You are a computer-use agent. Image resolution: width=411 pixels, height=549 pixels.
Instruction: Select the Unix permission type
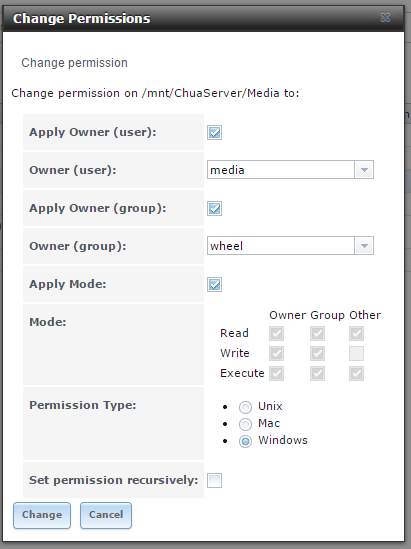(245, 407)
